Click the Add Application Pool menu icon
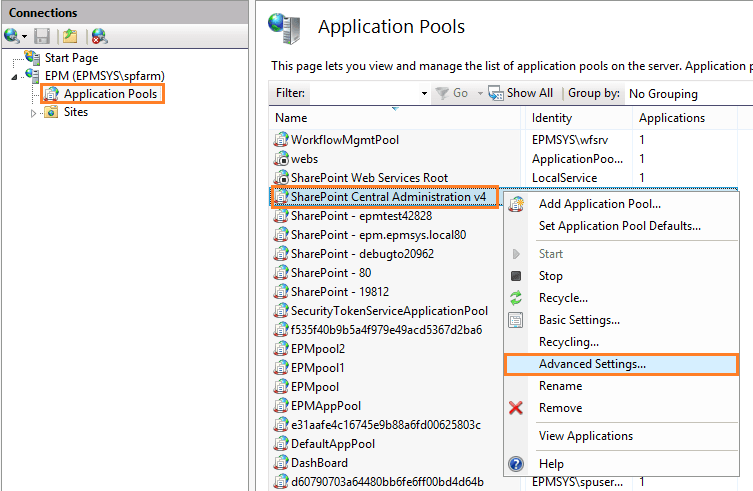 516,204
